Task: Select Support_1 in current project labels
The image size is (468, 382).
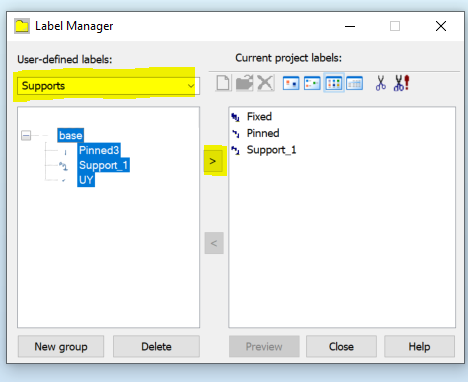Action: [271, 150]
